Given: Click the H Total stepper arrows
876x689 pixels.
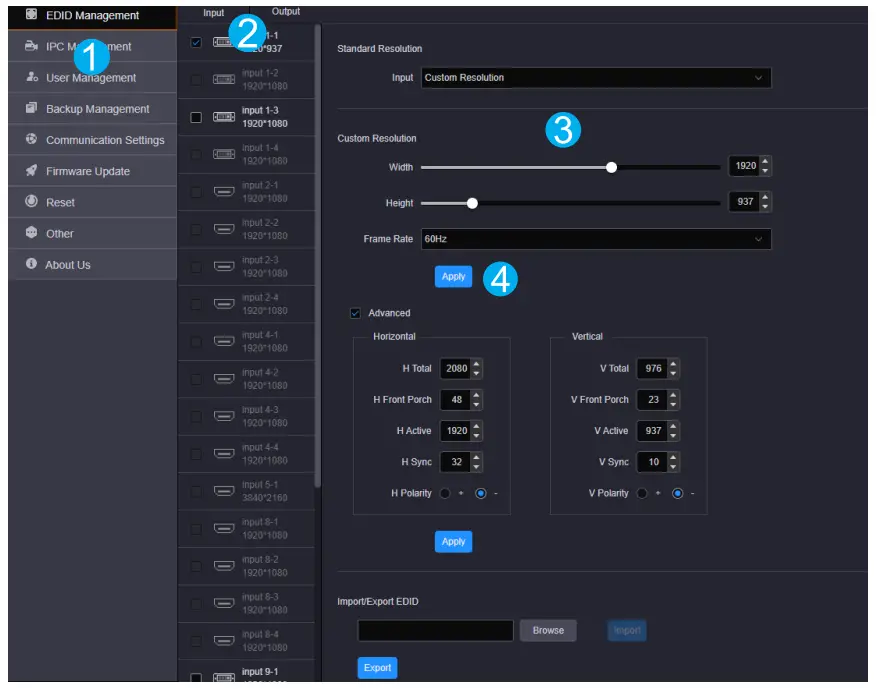Looking at the screenshot, I should 476,368.
